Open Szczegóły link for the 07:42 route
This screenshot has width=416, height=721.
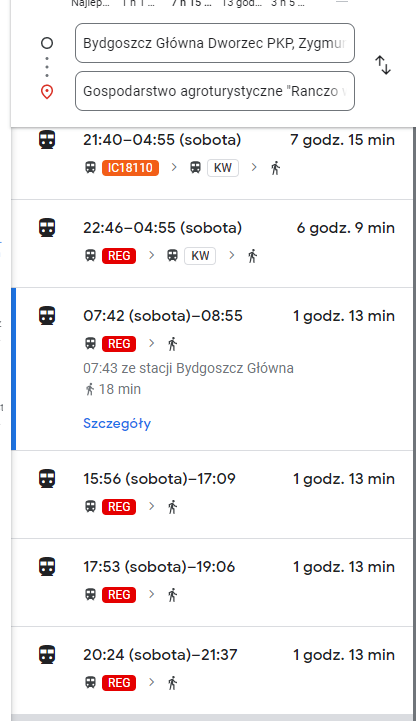click(x=117, y=423)
